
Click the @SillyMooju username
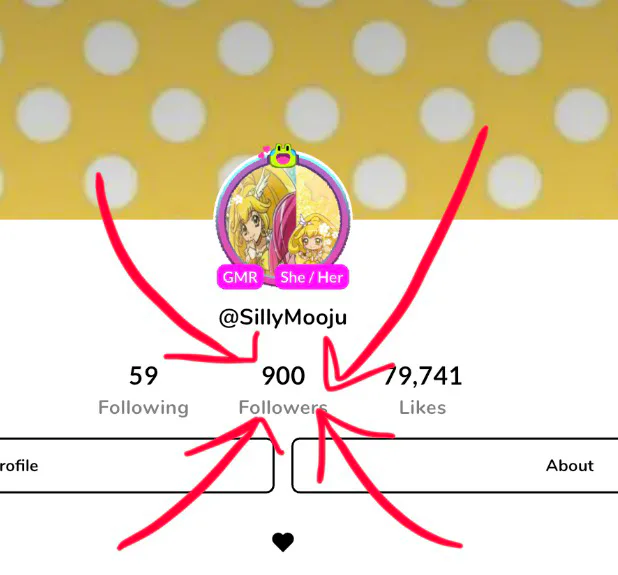tap(283, 318)
